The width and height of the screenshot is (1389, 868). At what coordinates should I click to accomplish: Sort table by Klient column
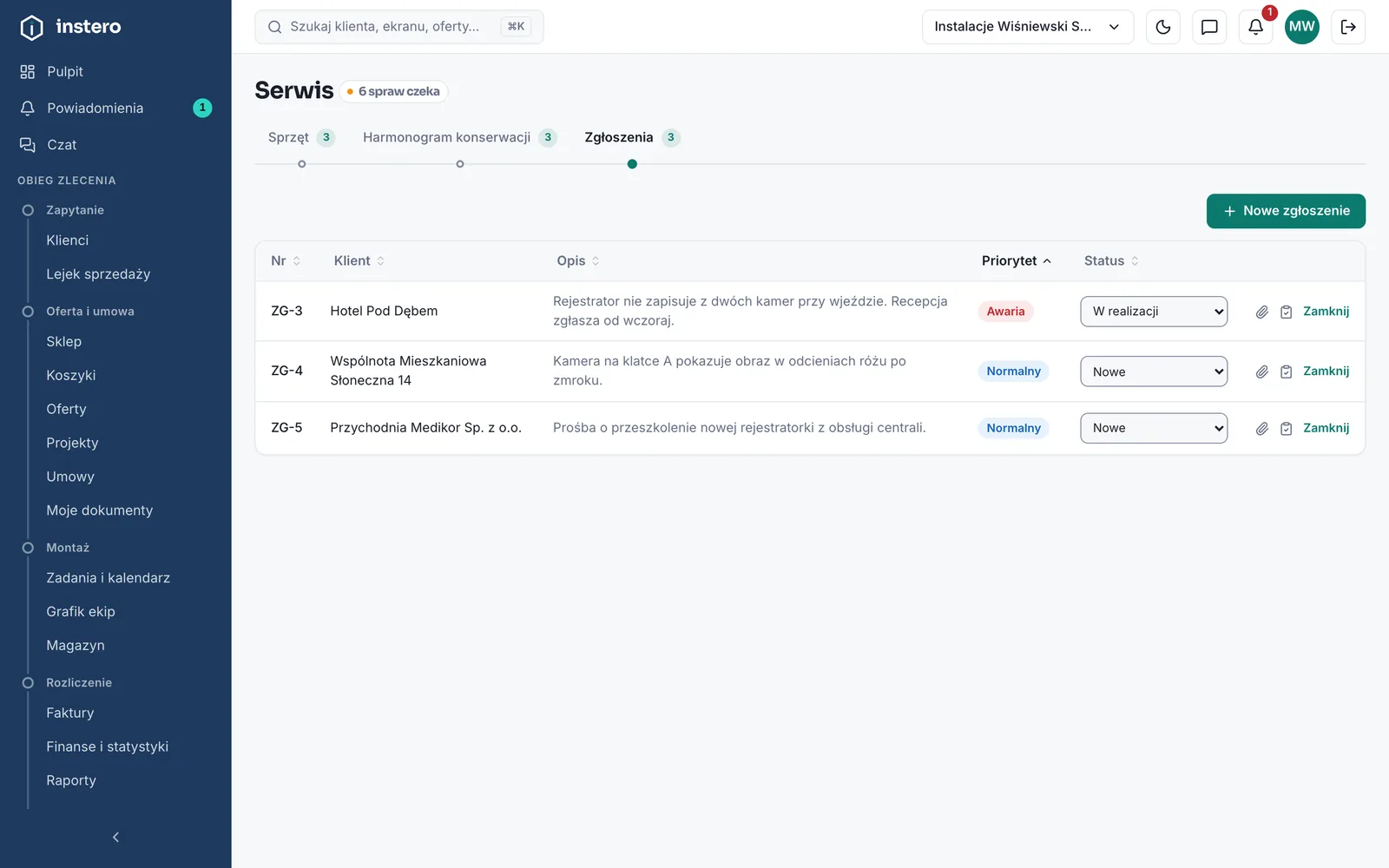click(359, 260)
